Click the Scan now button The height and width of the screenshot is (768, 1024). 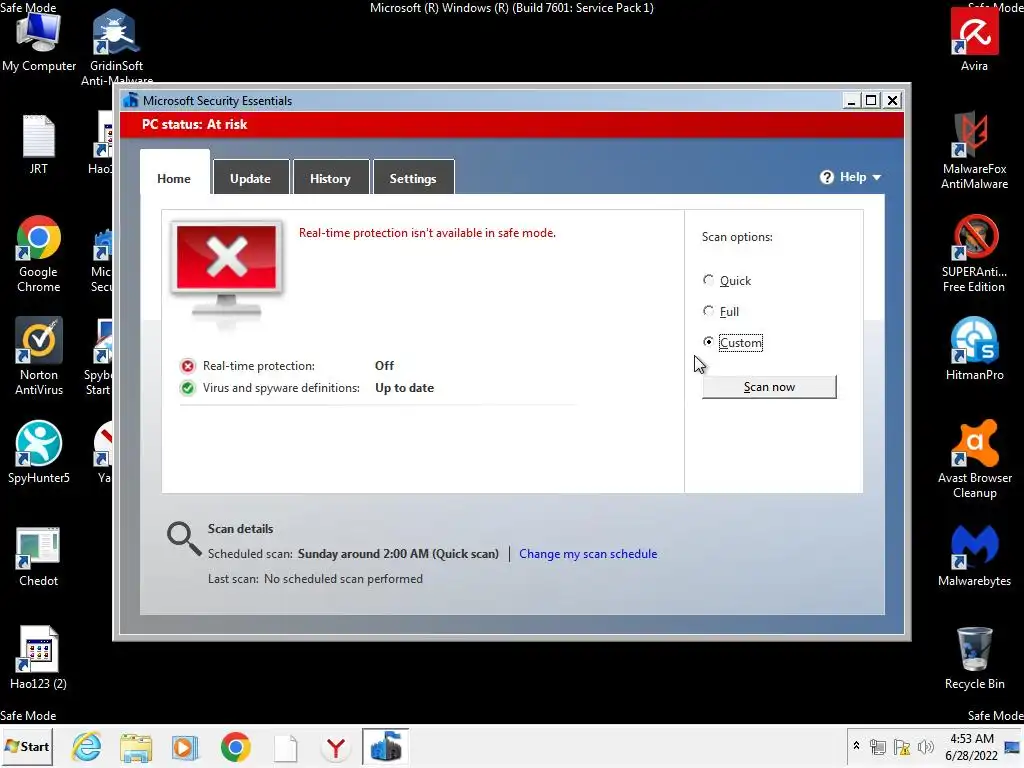tap(769, 387)
